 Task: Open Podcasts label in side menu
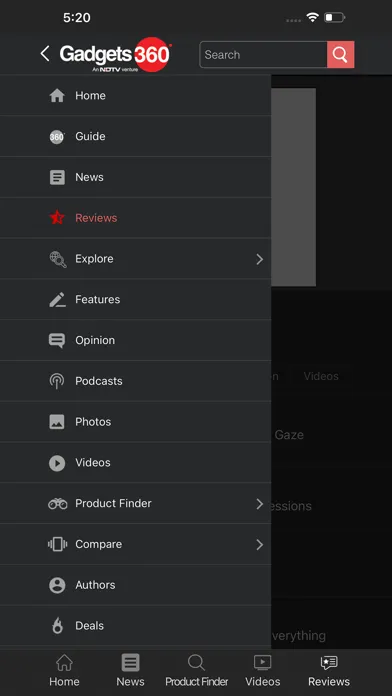[99, 381]
